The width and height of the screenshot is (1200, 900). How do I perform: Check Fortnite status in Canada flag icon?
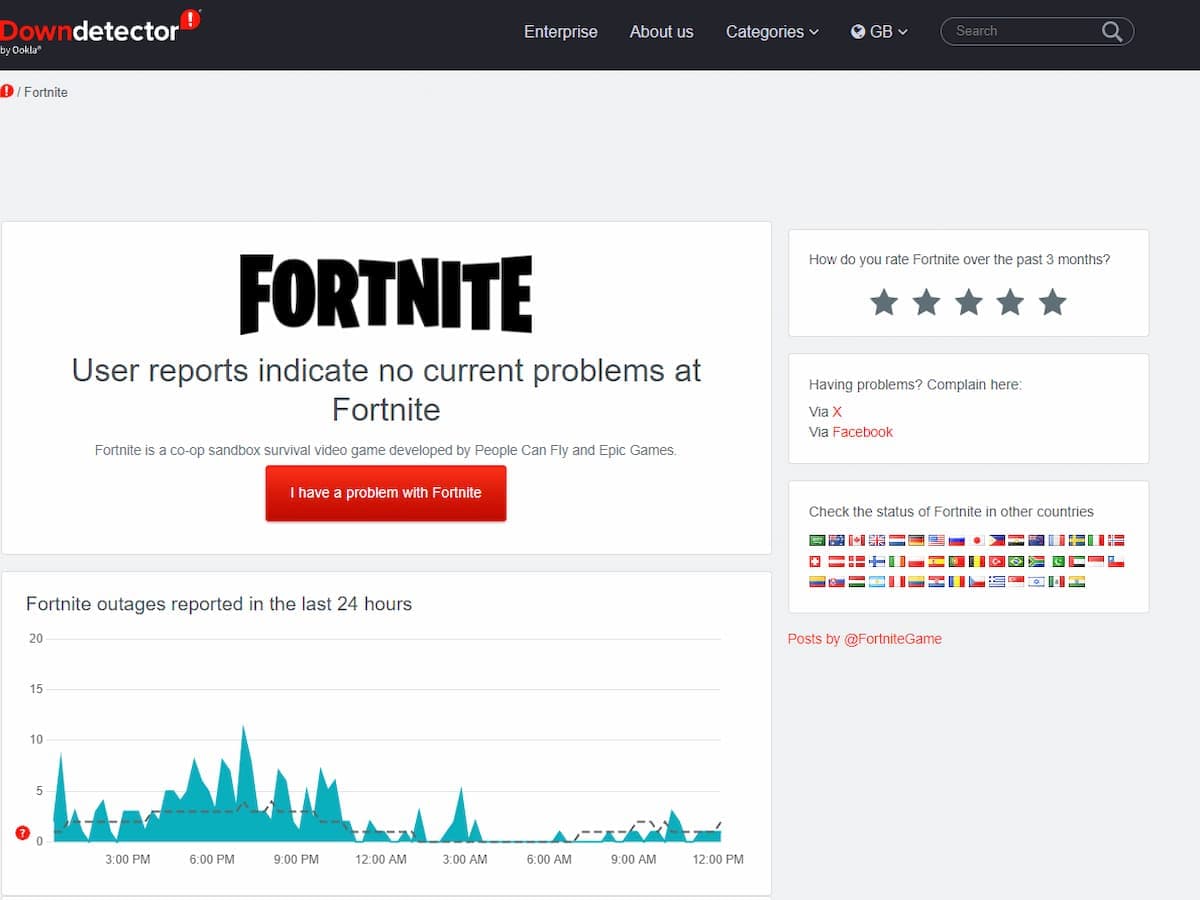[x=856, y=541]
